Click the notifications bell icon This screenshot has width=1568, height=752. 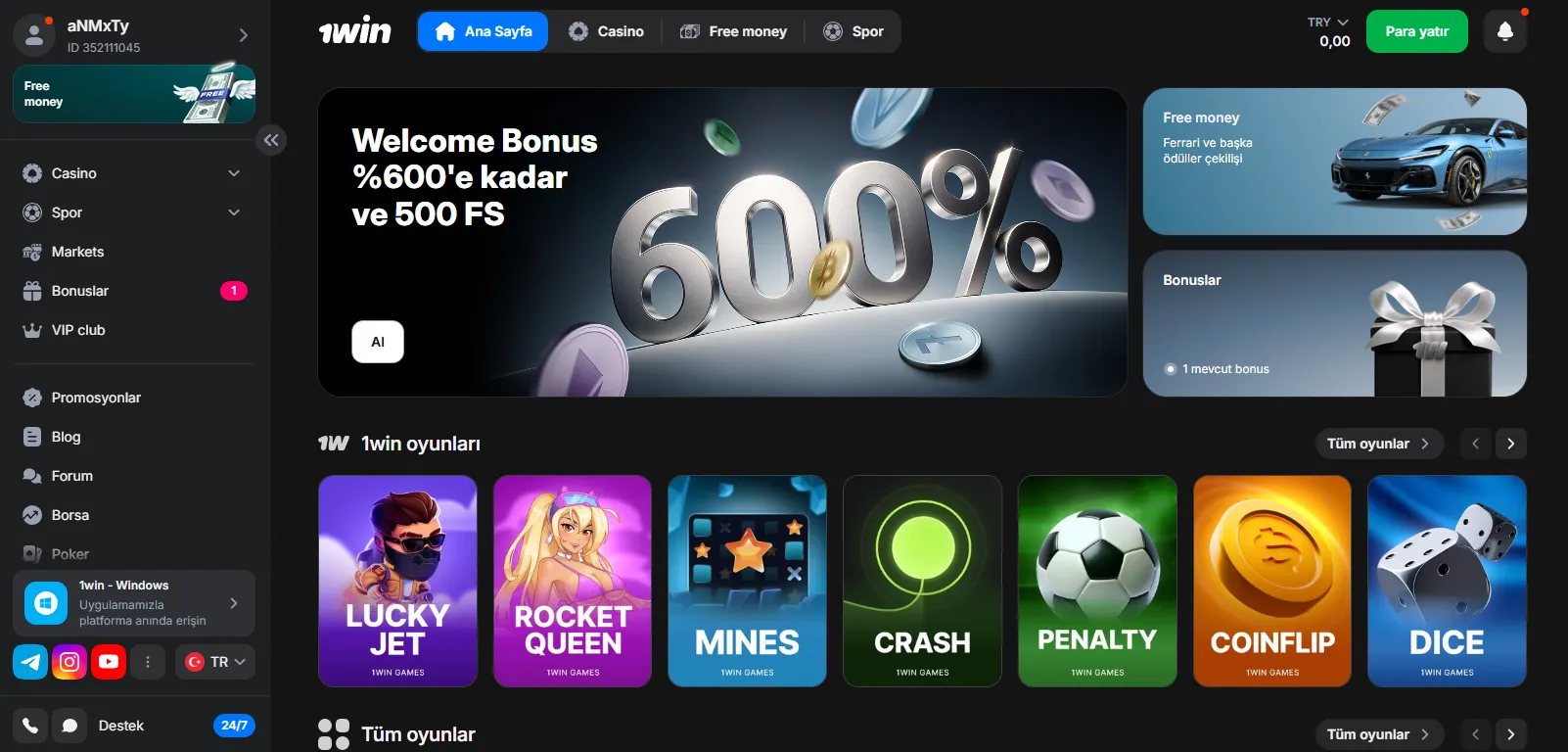[1505, 31]
